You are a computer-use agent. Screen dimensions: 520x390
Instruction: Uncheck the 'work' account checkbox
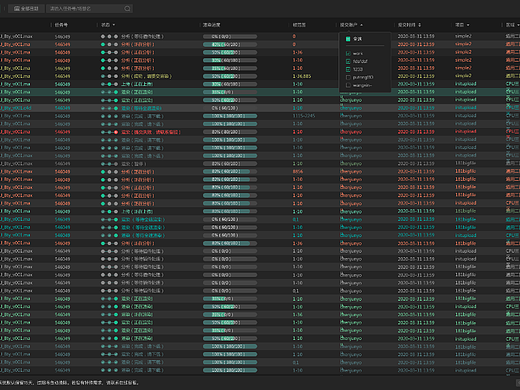coord(348,53)
